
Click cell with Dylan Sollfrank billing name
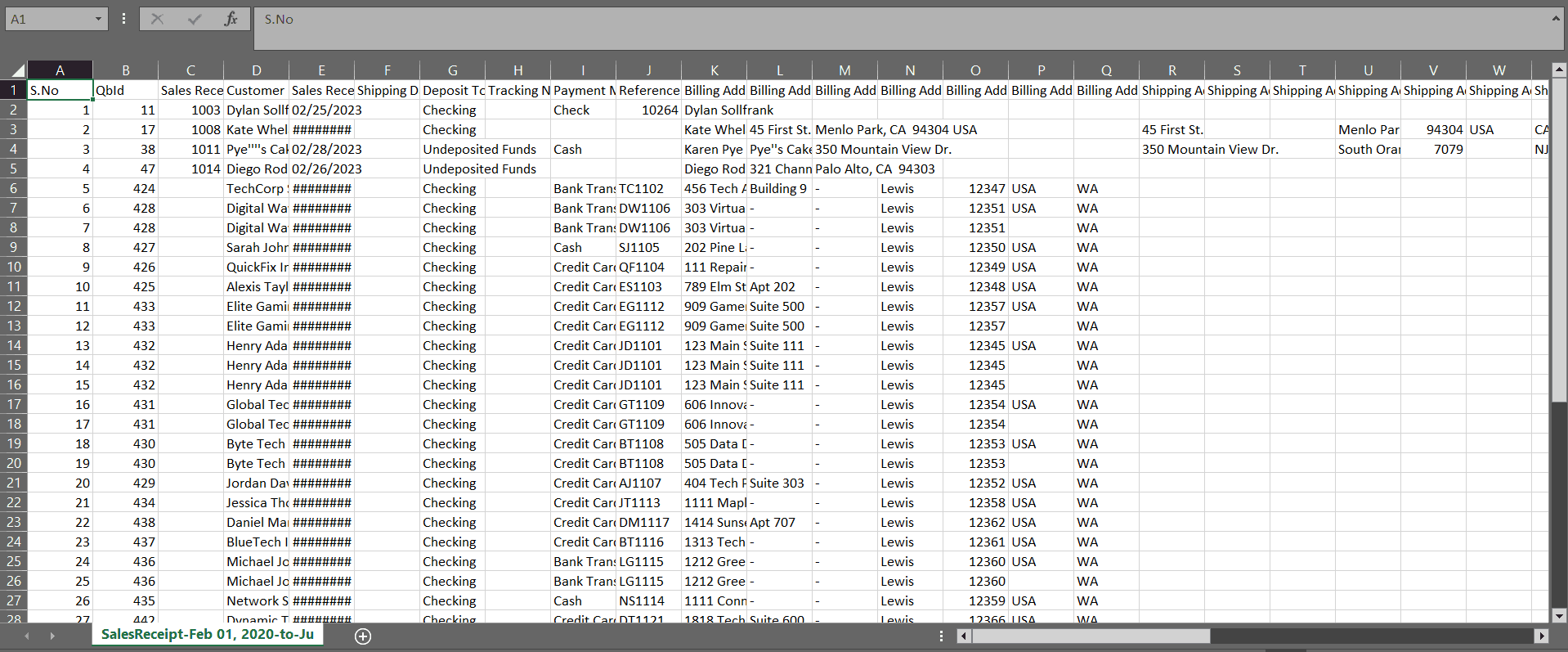pyautogui.click(x=714, y=110)
